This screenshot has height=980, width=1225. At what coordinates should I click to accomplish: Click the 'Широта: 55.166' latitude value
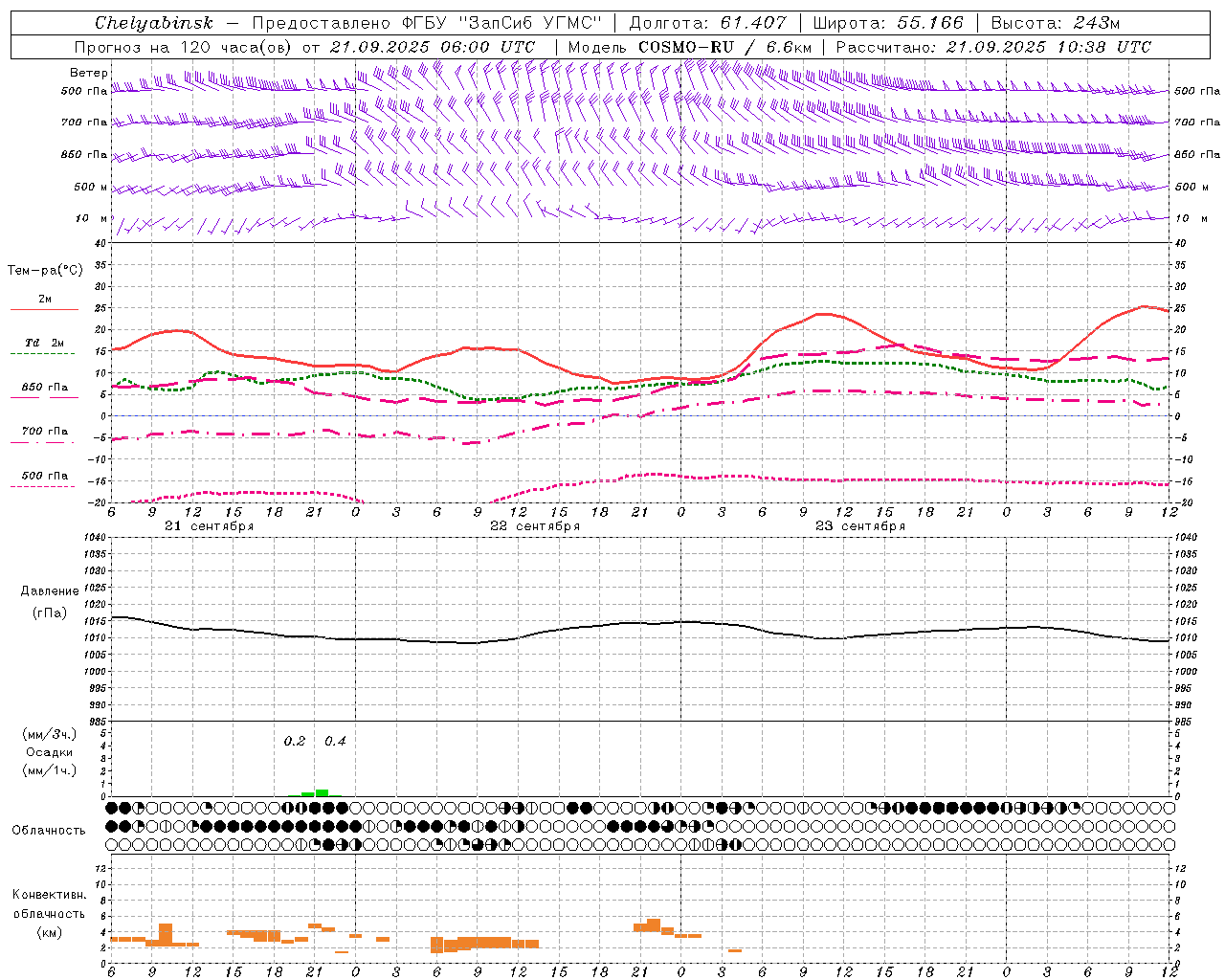[888, 23]
